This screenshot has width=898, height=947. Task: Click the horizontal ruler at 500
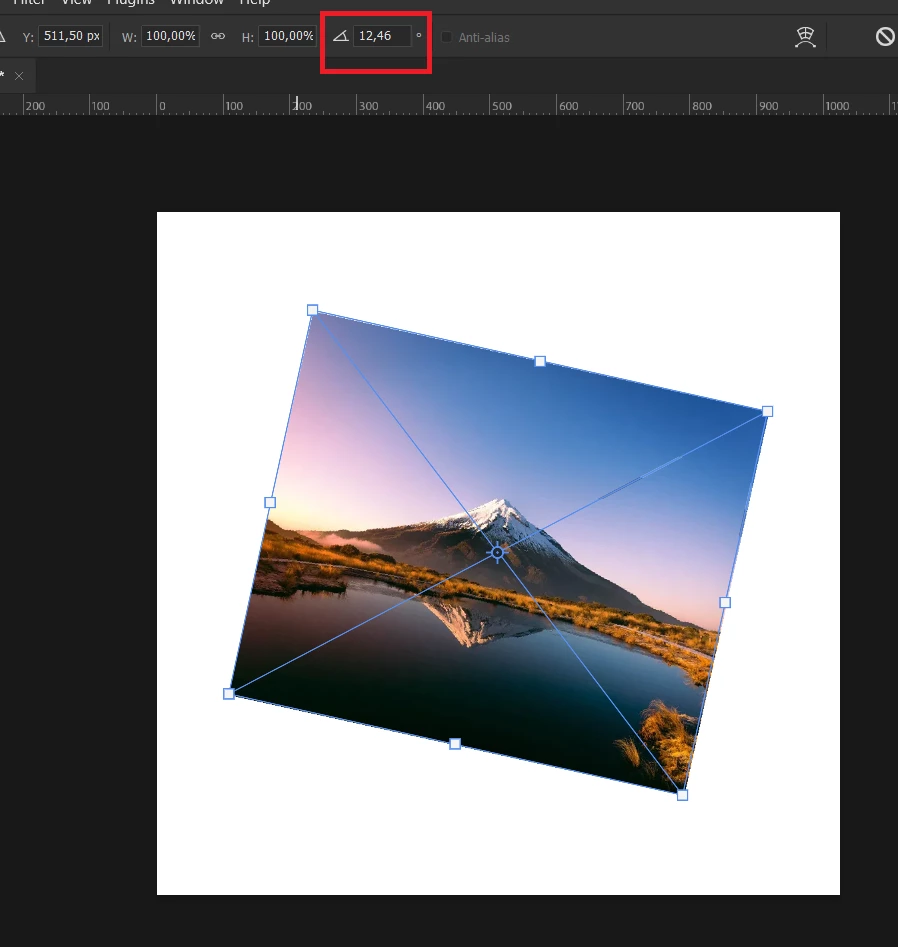pos(501,106)
